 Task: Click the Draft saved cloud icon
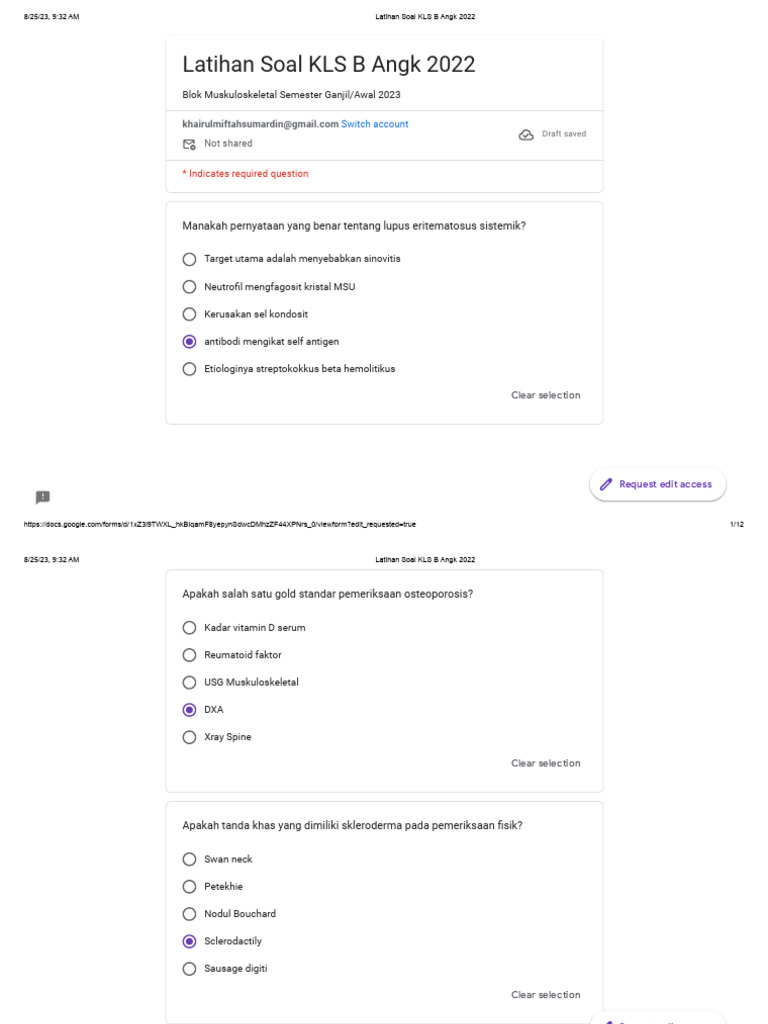[x=526, y=135]
